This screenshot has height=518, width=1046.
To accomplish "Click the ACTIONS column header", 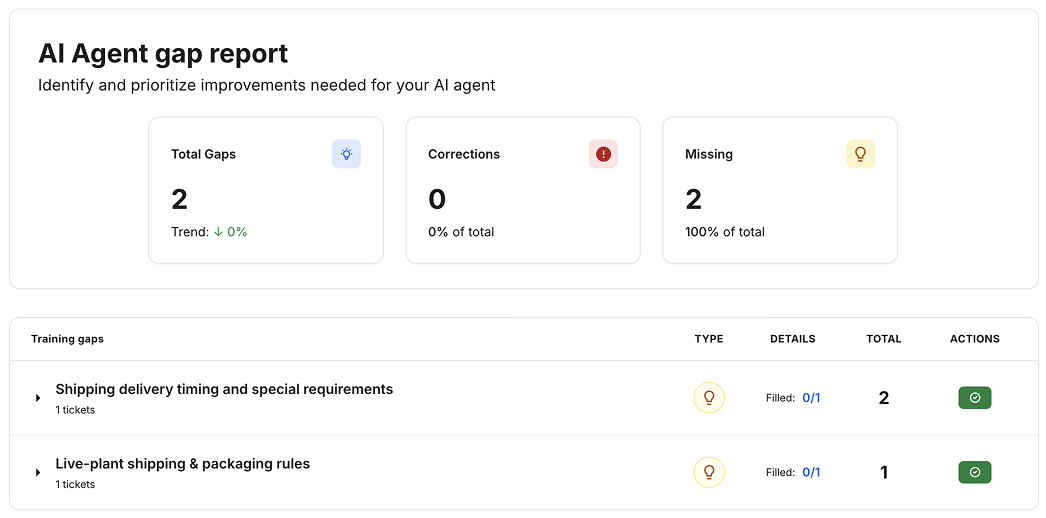I will 974,339.
